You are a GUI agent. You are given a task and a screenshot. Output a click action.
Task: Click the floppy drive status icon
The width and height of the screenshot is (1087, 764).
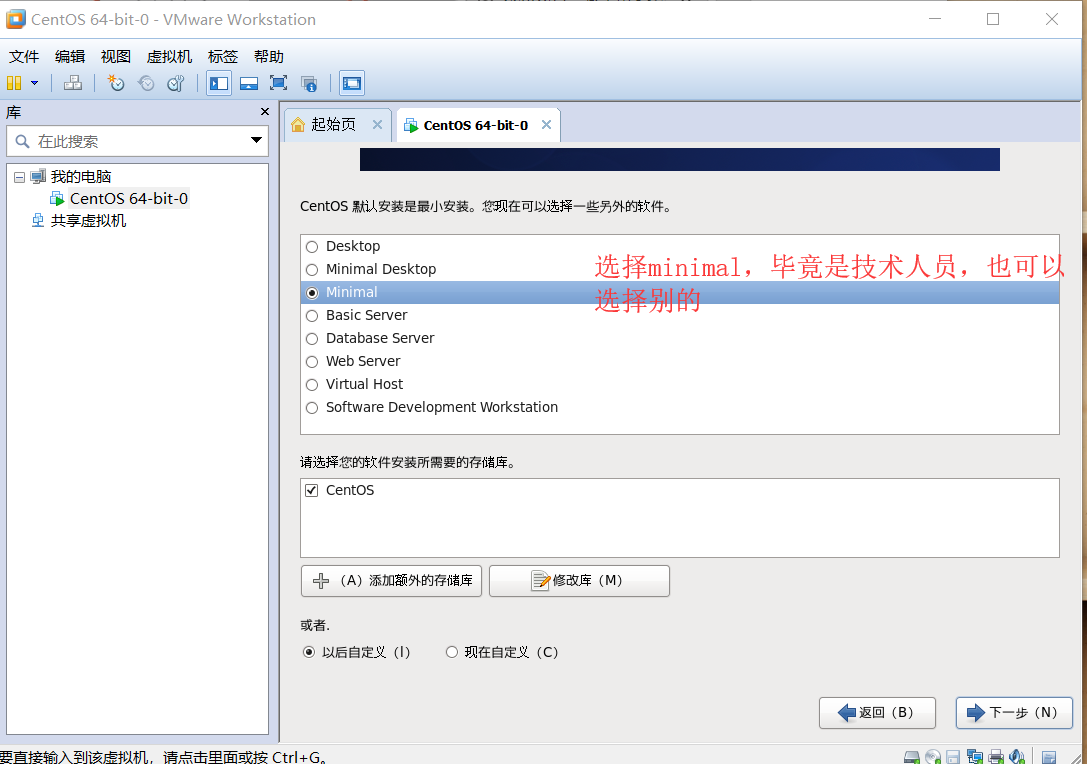point(953,756)
